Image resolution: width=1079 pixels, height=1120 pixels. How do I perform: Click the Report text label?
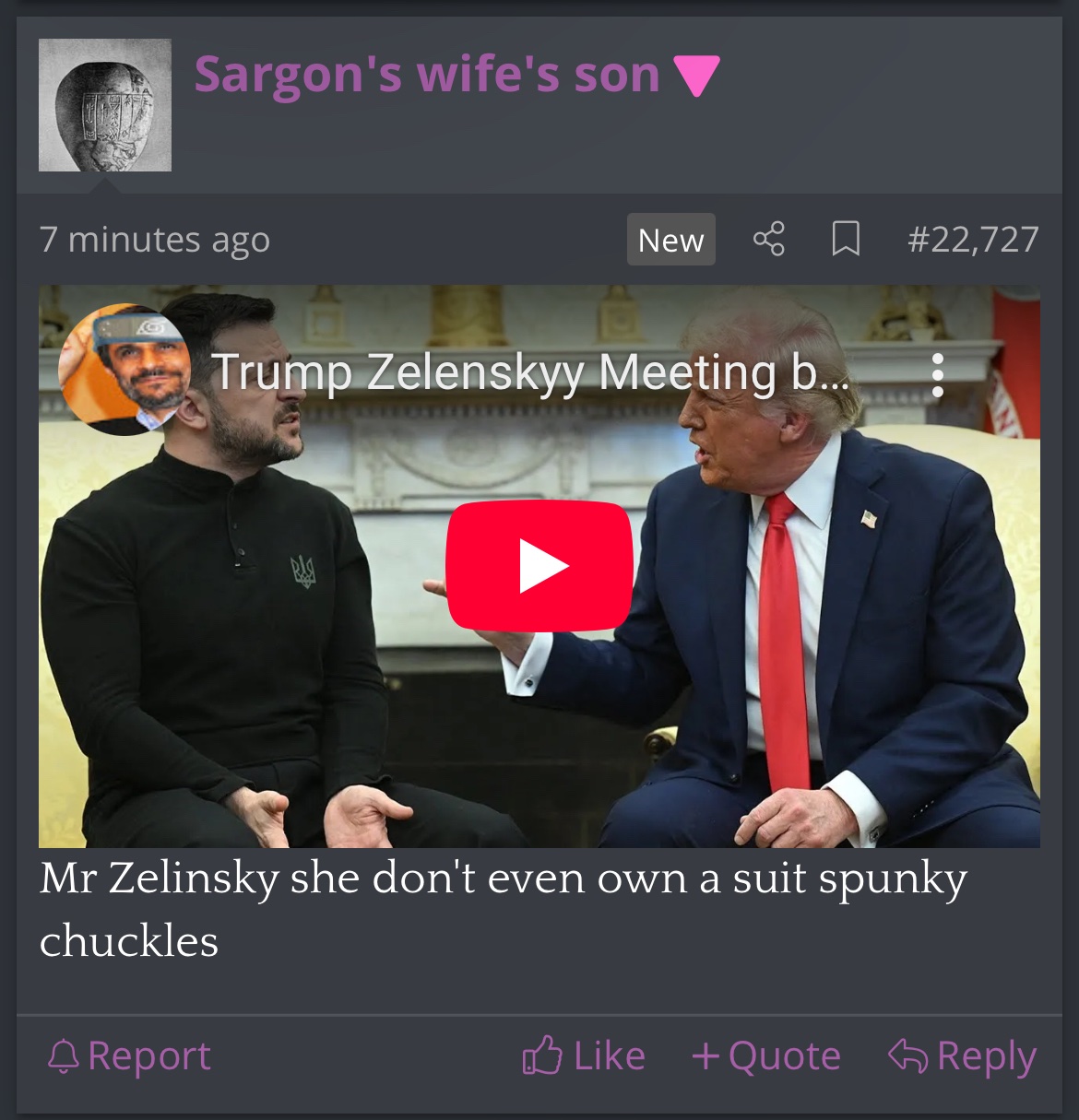pos(149,1056)
